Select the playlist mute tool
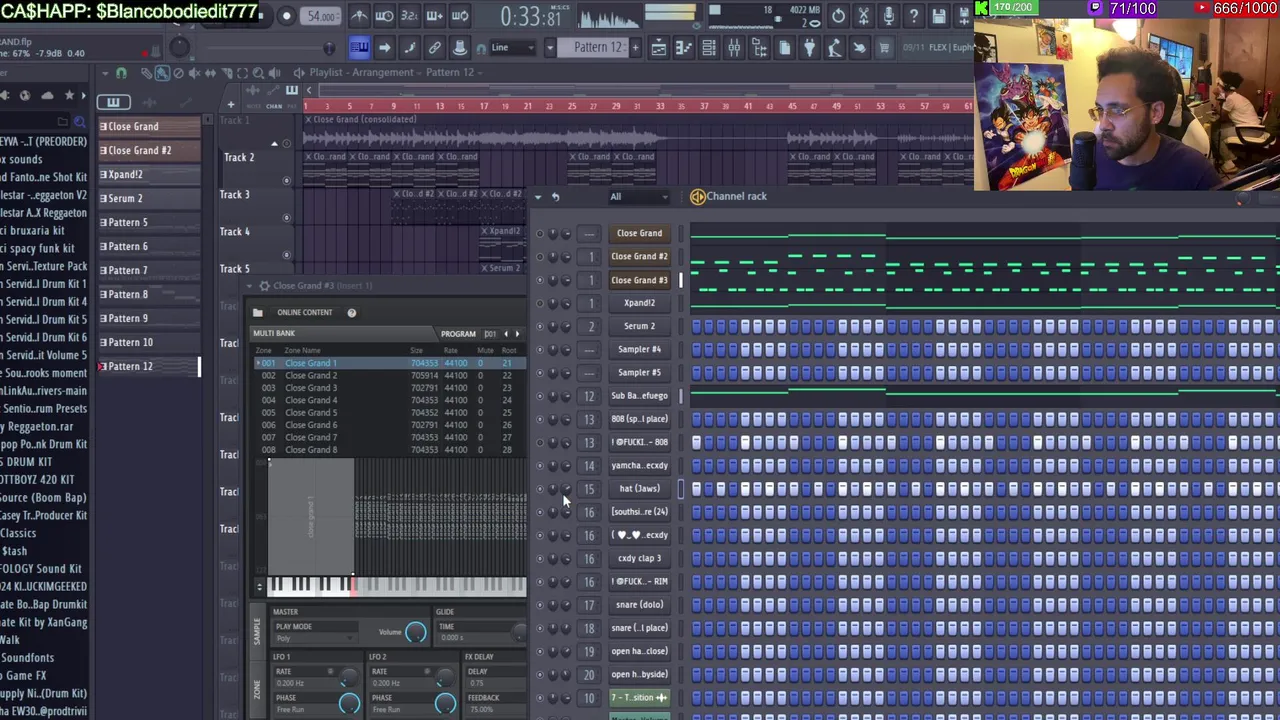This screenshot has width=1280, height=720. [x=195, y=73]
